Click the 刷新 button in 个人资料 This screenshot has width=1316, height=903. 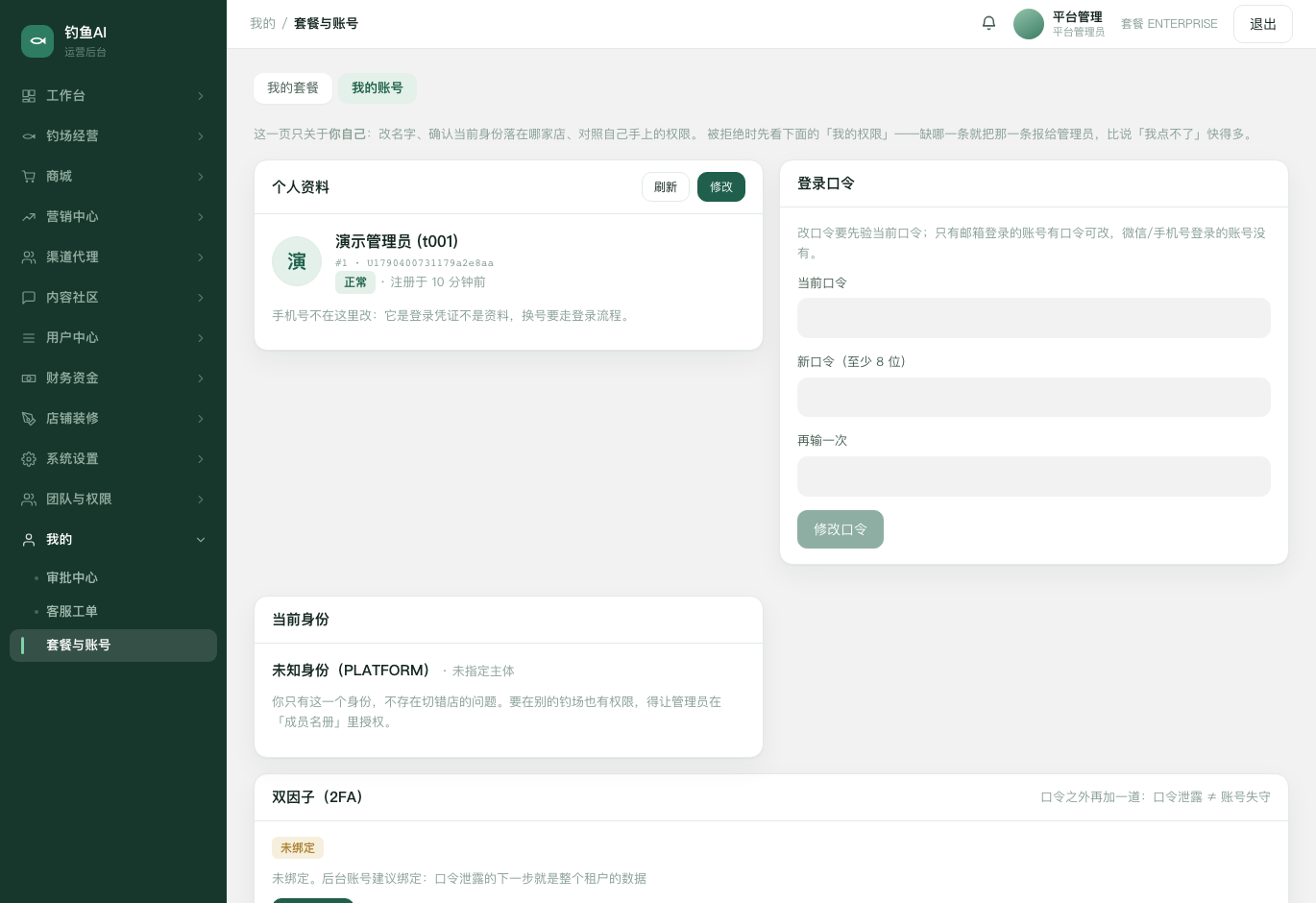[666, 187]
